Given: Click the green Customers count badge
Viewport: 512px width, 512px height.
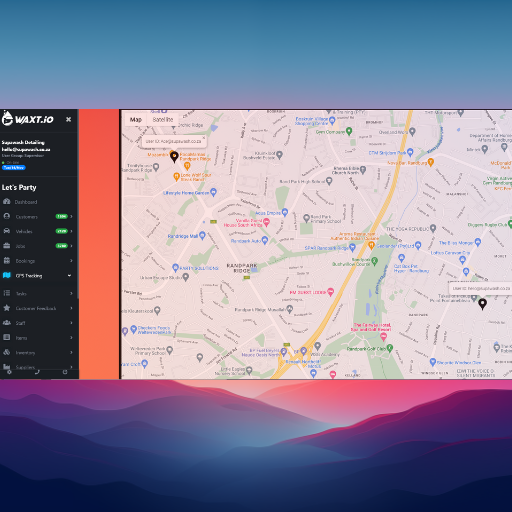Looking at the screenshot, I should (62, 217).
